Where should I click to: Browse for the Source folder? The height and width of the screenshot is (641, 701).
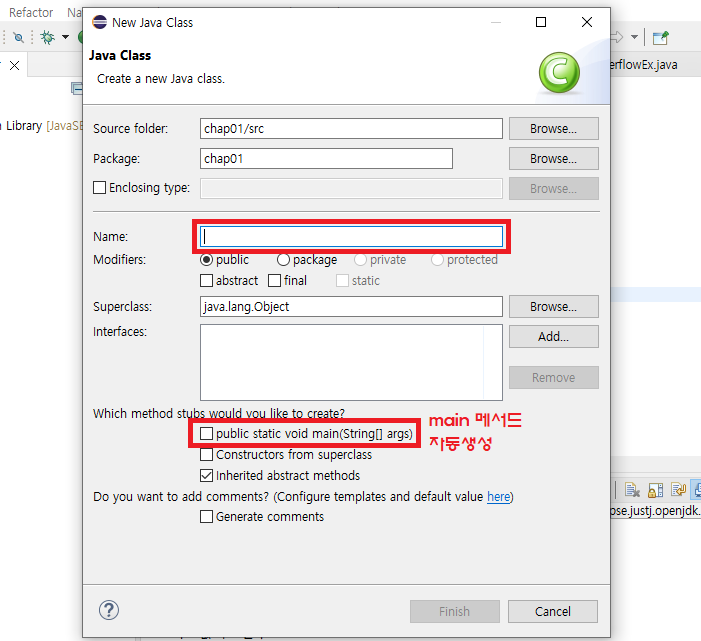point(553,129)
